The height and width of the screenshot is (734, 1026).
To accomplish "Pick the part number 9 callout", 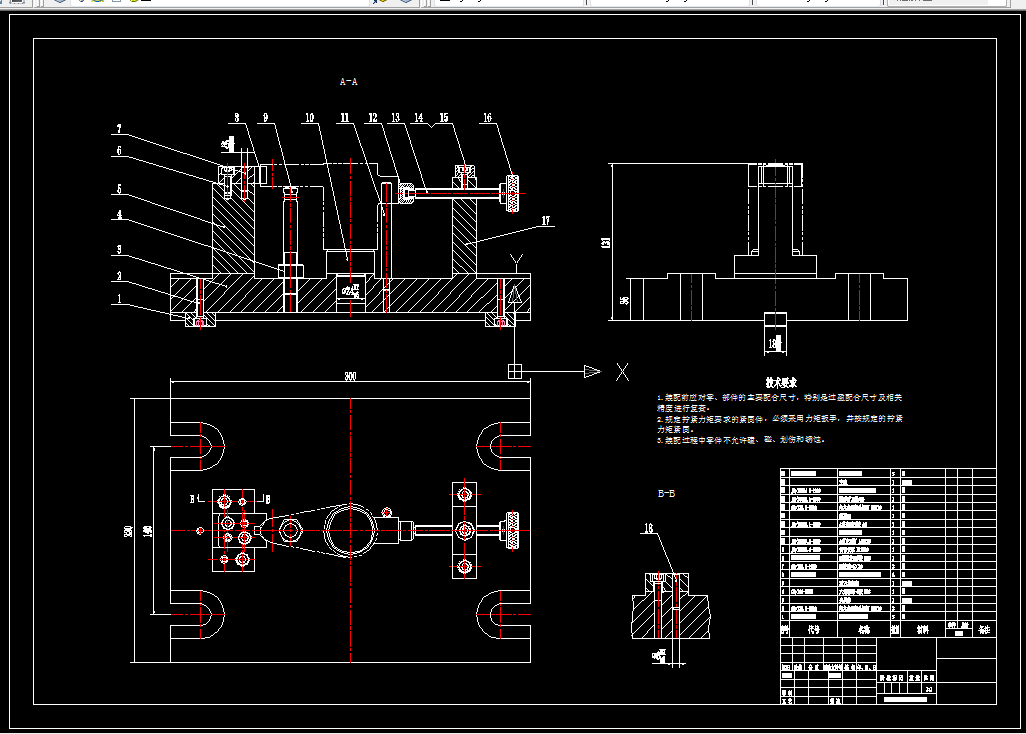I will tap(266, 118).
